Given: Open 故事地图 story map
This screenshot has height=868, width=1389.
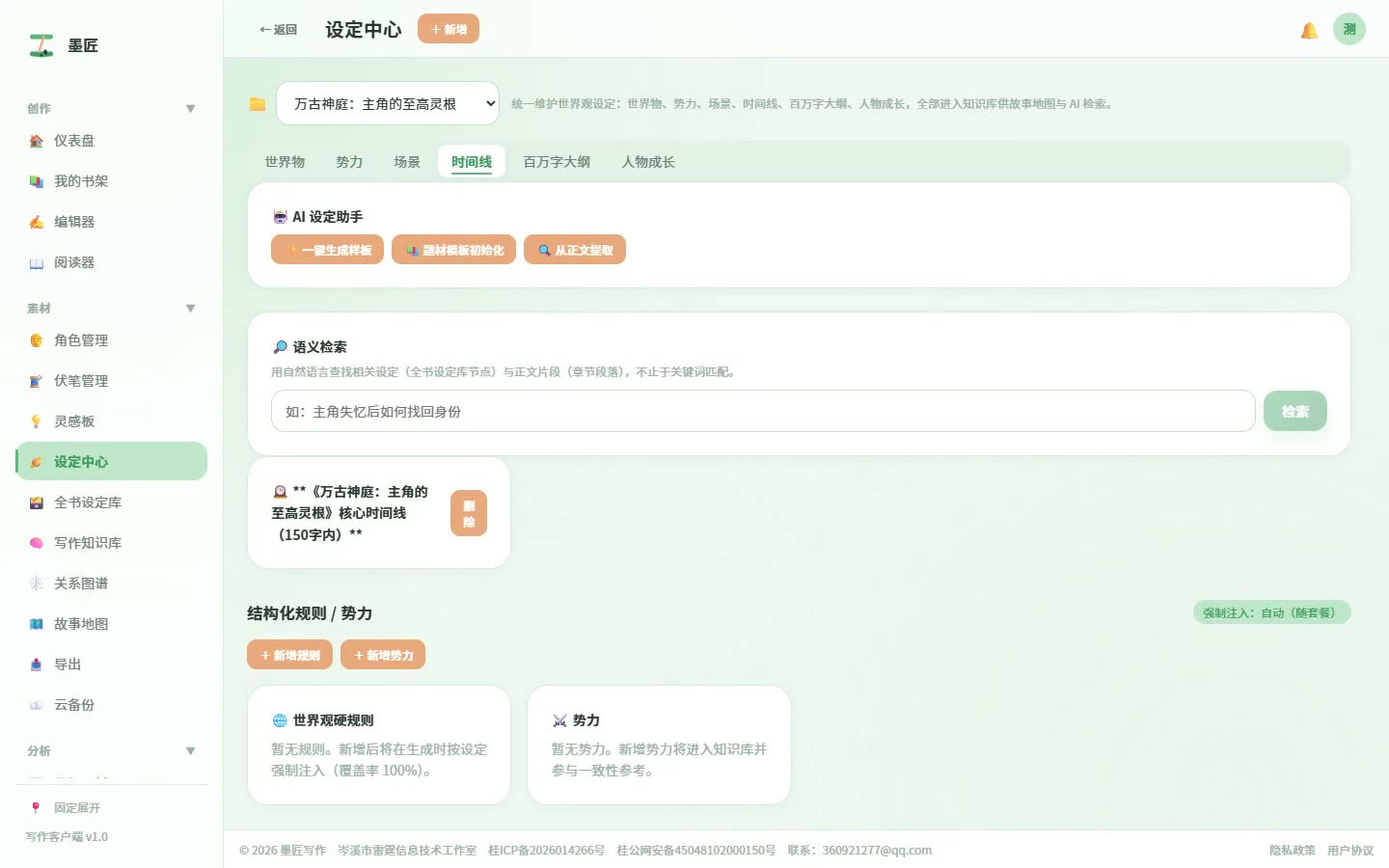Looking at the screenshot, I should tap(112, 624).
